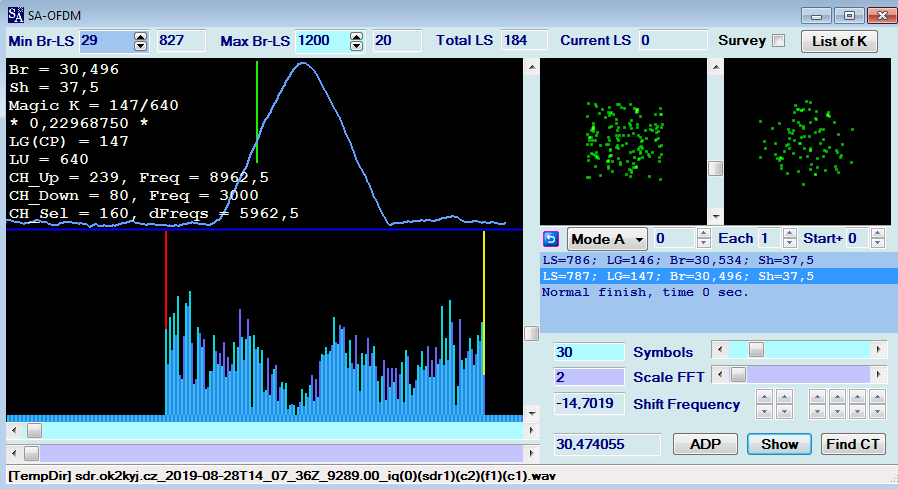
Task: Click the right constellation diagram
Action: (808, 141)
